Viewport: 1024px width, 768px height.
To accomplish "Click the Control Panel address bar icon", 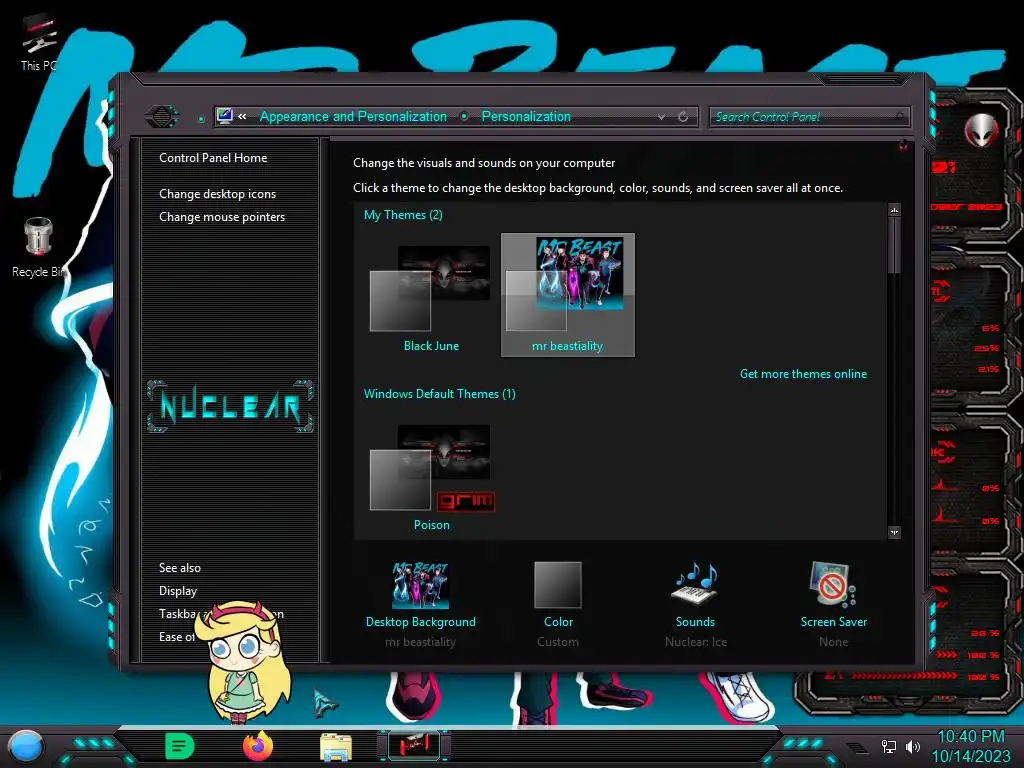I will (x=225, y=116).
